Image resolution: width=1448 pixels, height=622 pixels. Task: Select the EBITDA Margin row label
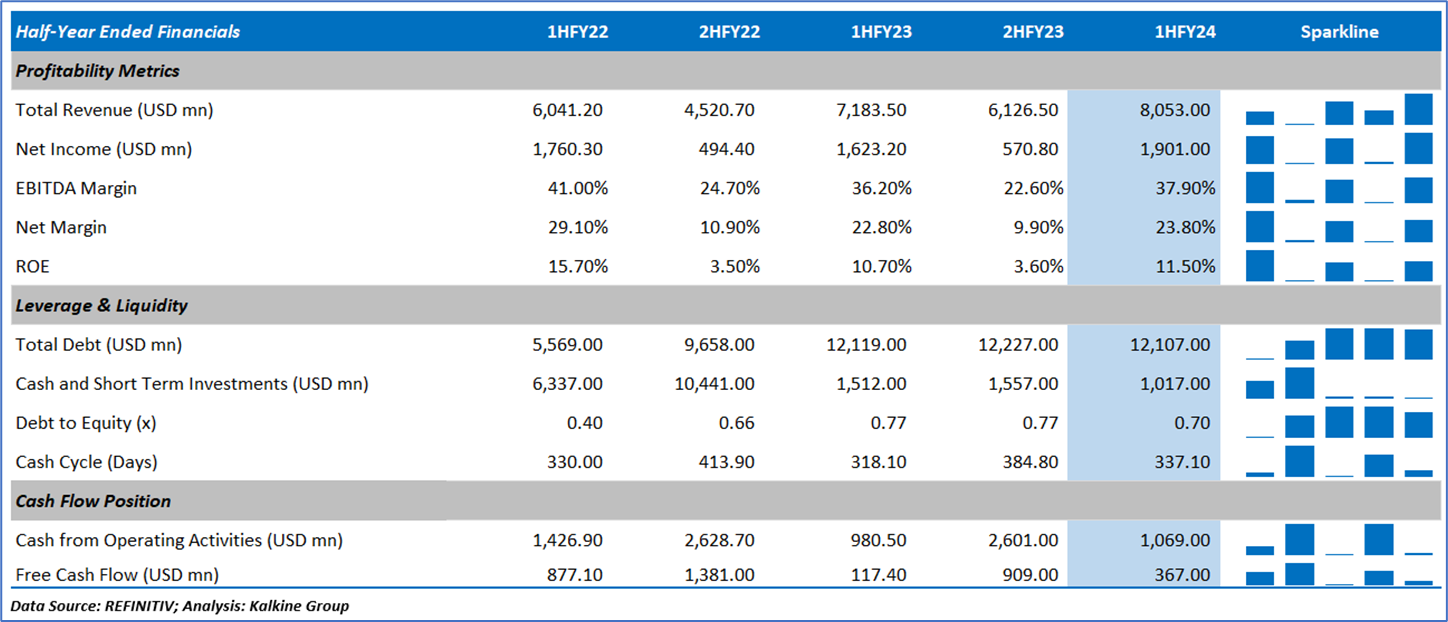click(76, 188)
